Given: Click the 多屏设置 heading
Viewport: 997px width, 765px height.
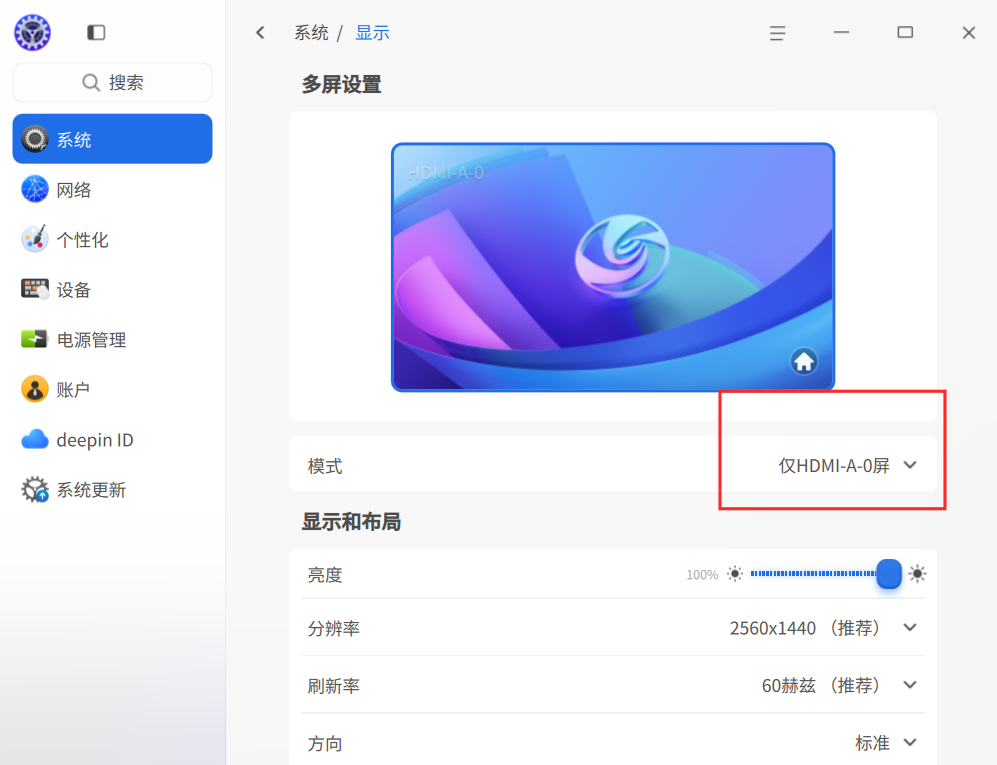Looking at the screenshot, I should coord(341,84).
